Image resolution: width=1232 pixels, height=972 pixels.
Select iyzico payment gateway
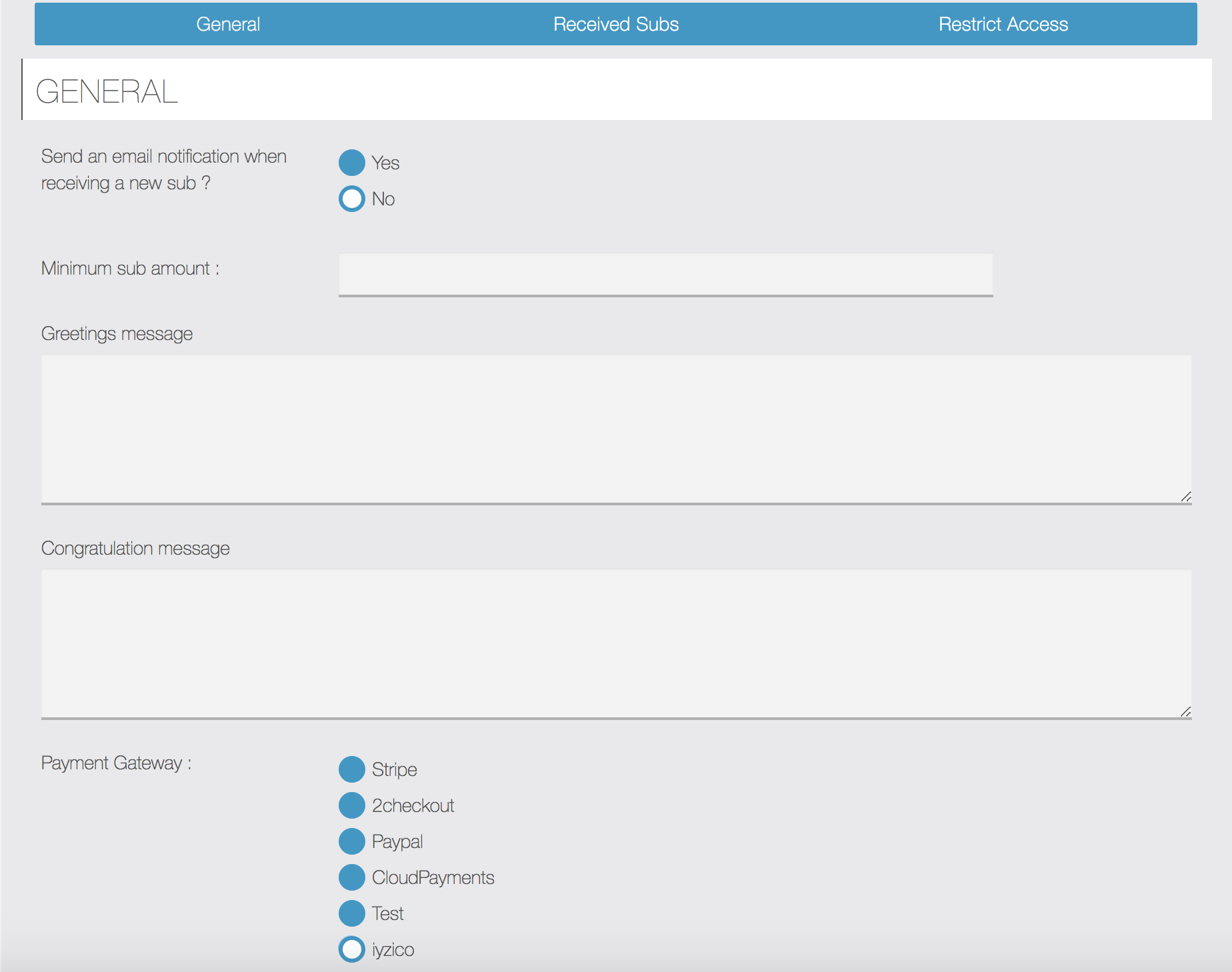pos(352,949)
